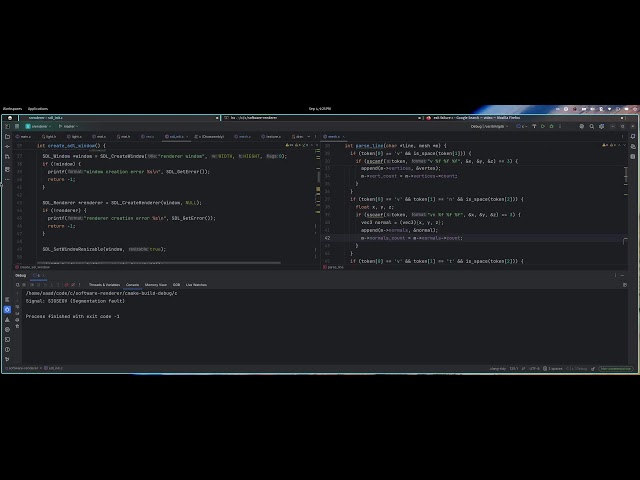
Task: Open the Memory View debug tab
Action: [x=156, y=285]
